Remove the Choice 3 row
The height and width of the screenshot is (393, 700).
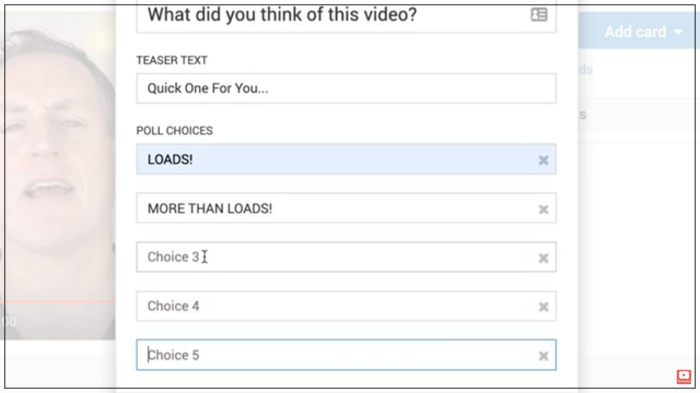tap(543, 258)
